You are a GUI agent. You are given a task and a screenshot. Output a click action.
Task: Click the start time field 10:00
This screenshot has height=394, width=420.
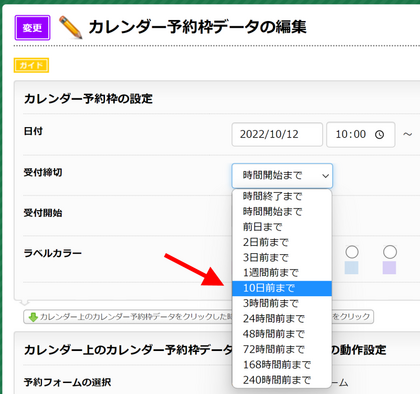(x=361, y=134)
